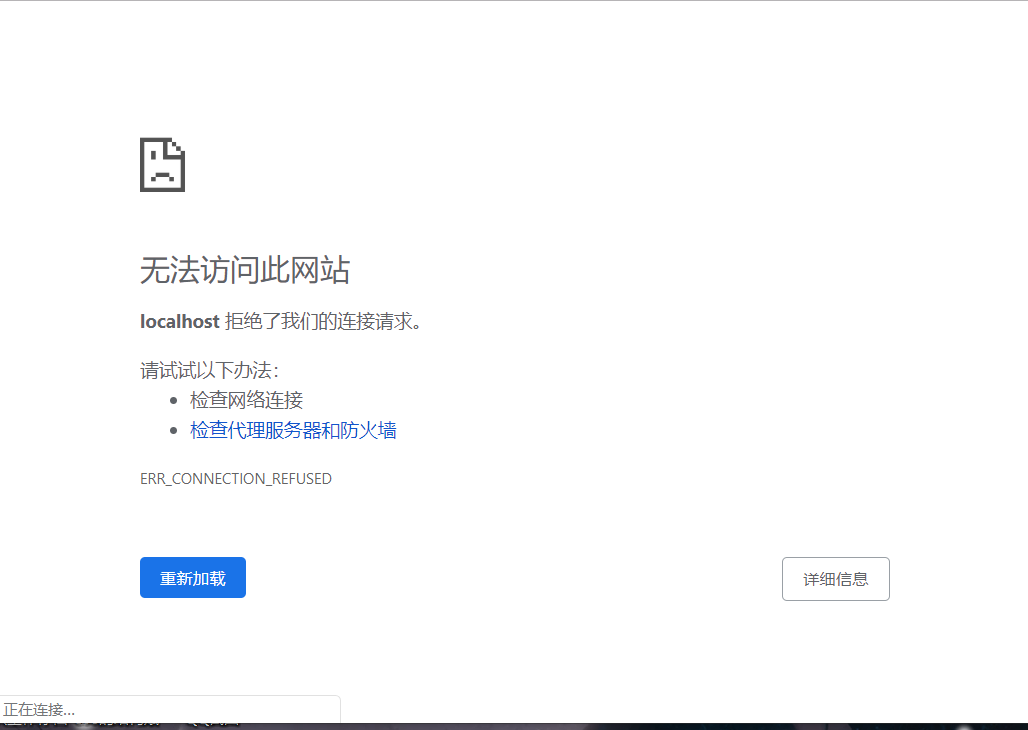Click the thin gray bar at top
The image size is (1028, 730).
[x=514, y=3]
